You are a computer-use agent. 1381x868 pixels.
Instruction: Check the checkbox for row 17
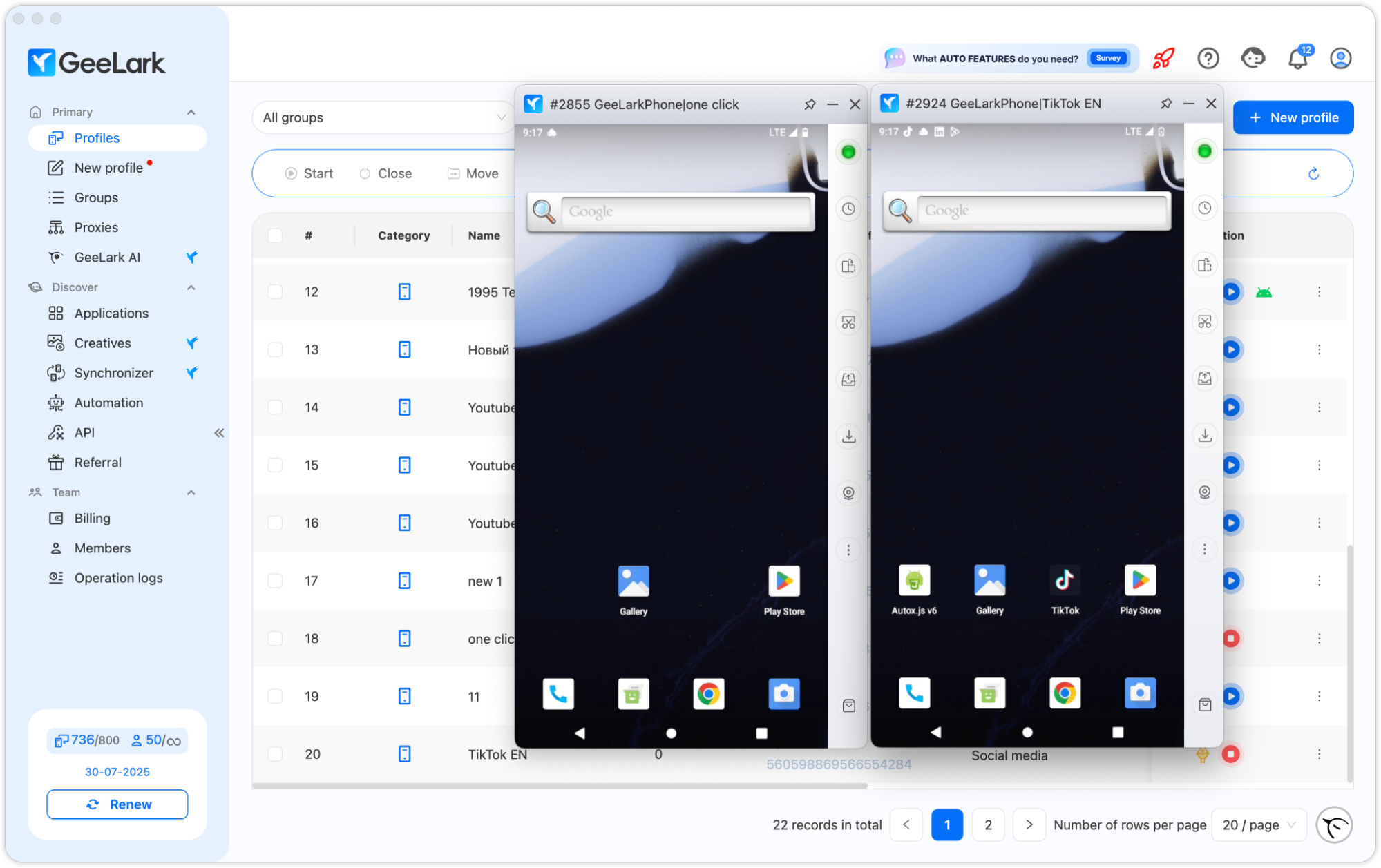(x=275, y=581)
